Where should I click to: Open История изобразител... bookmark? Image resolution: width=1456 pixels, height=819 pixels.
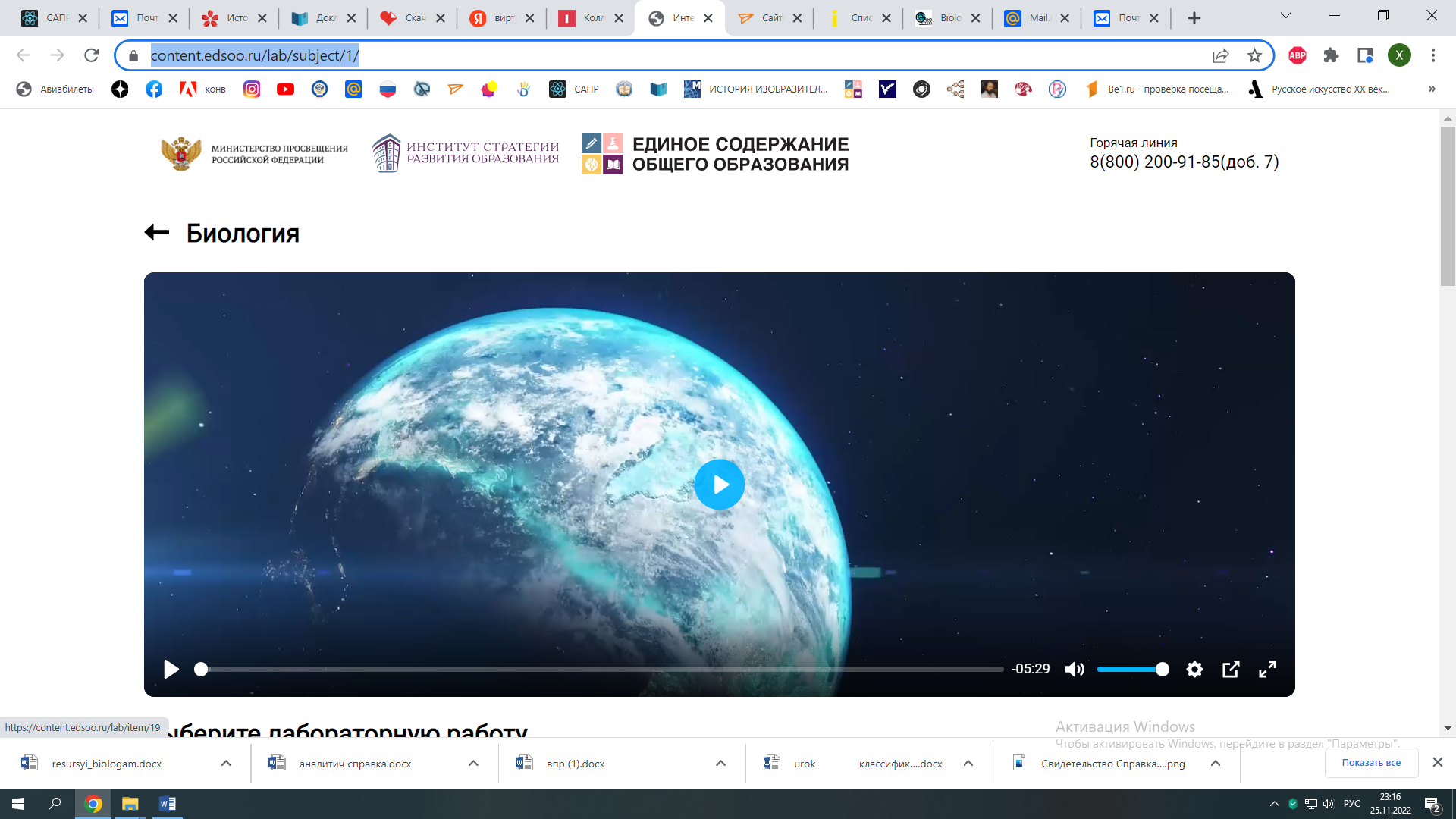[x=755, y=89]
